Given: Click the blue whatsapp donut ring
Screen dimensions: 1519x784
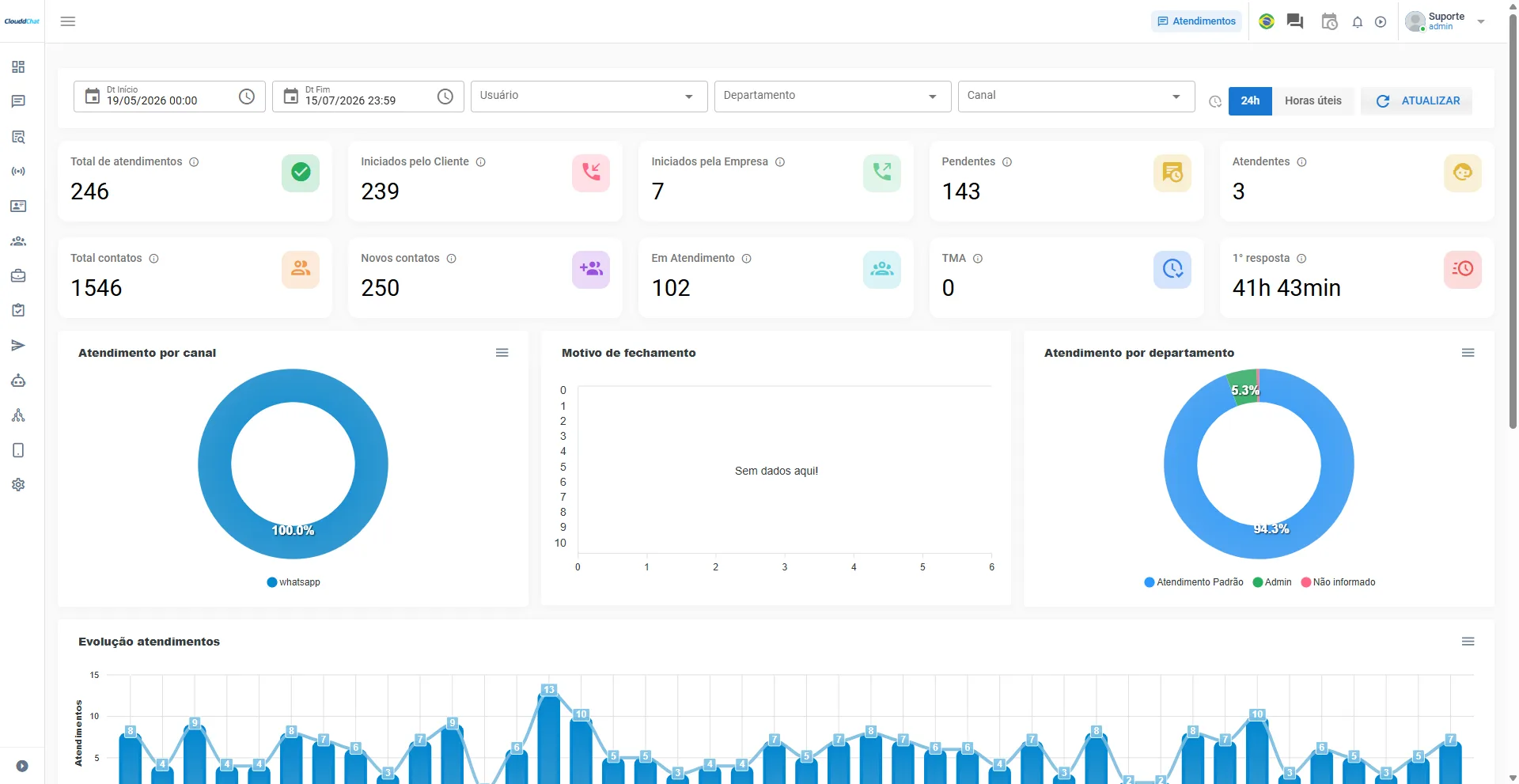Looking at the screenshot, I should 214,464.
